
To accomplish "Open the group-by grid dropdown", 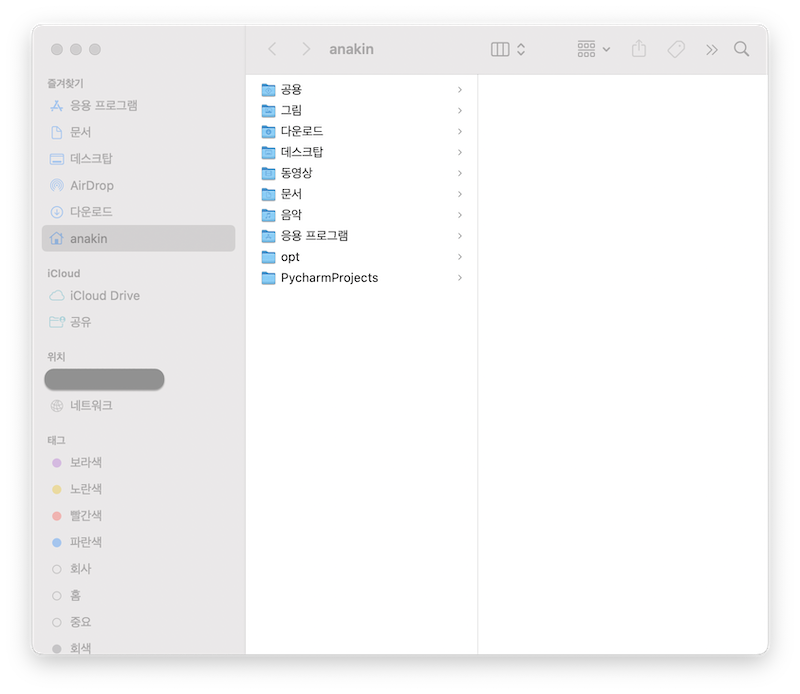I will 594,49.
